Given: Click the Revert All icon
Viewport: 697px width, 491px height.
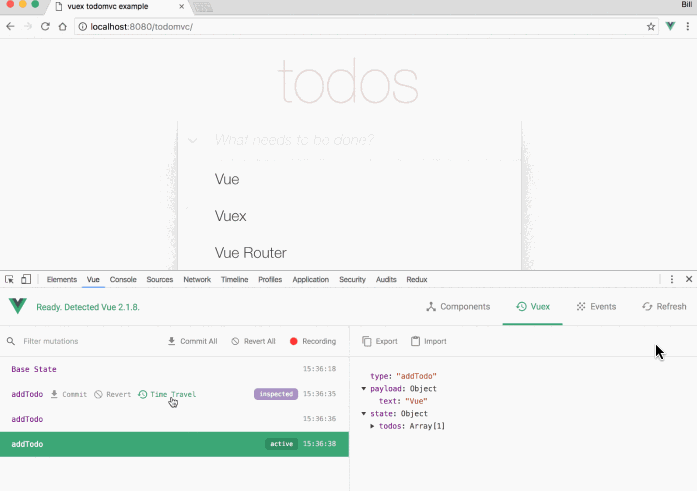Looking at the screenshot, I should [x=235, y=341].
